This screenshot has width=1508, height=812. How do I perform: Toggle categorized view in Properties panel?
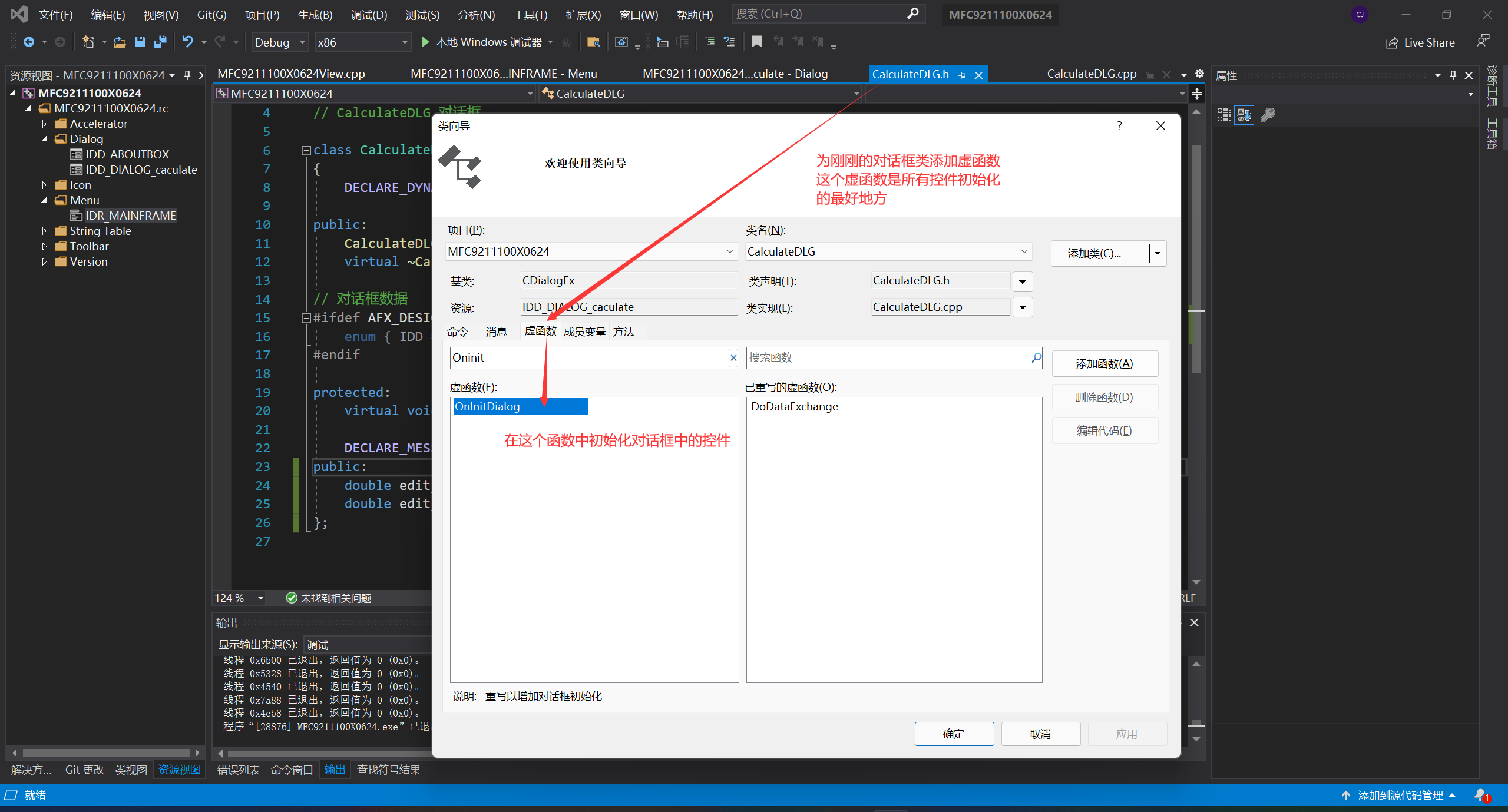point(1224,115)
